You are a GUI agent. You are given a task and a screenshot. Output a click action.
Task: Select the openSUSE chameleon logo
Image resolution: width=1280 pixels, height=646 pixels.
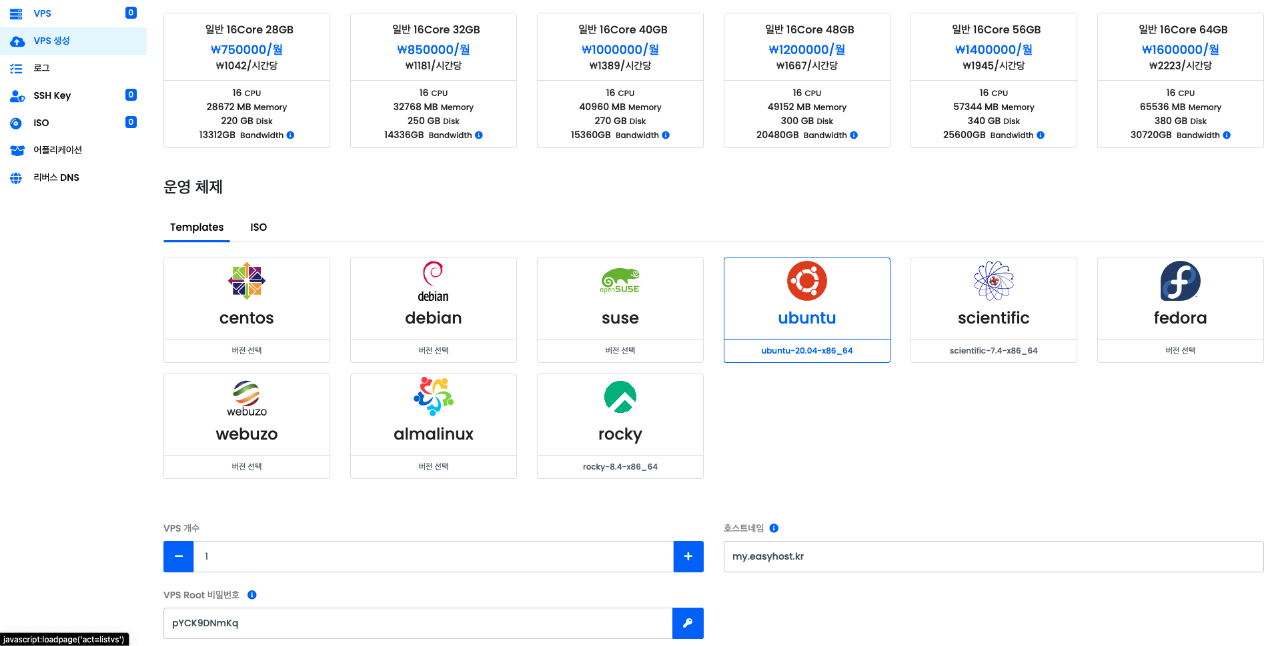coord(620,281)
